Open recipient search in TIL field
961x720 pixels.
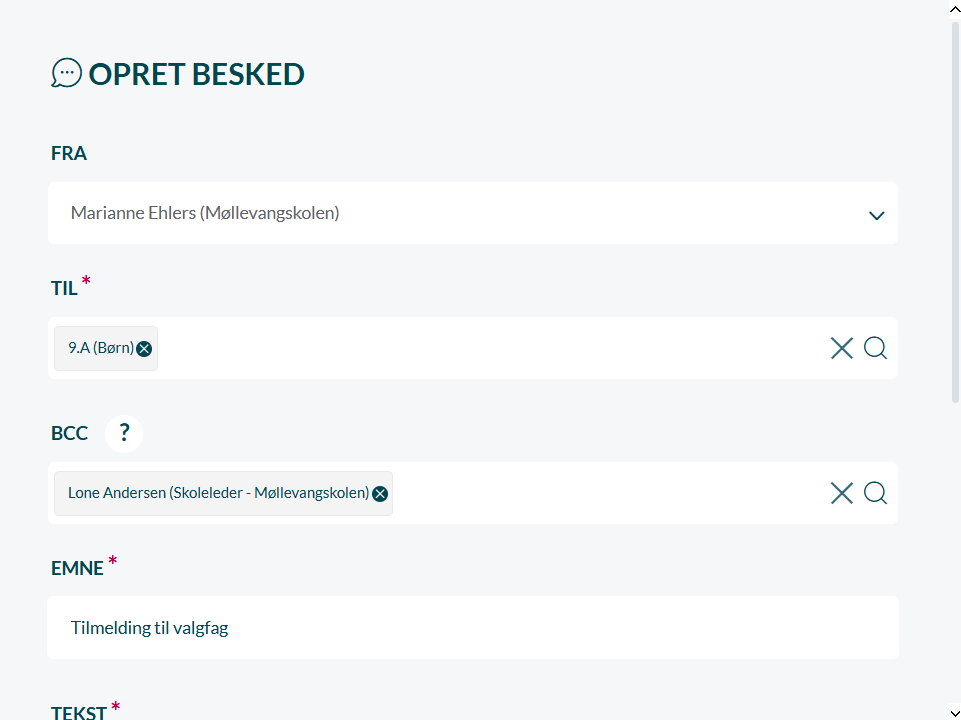point(875,348)
